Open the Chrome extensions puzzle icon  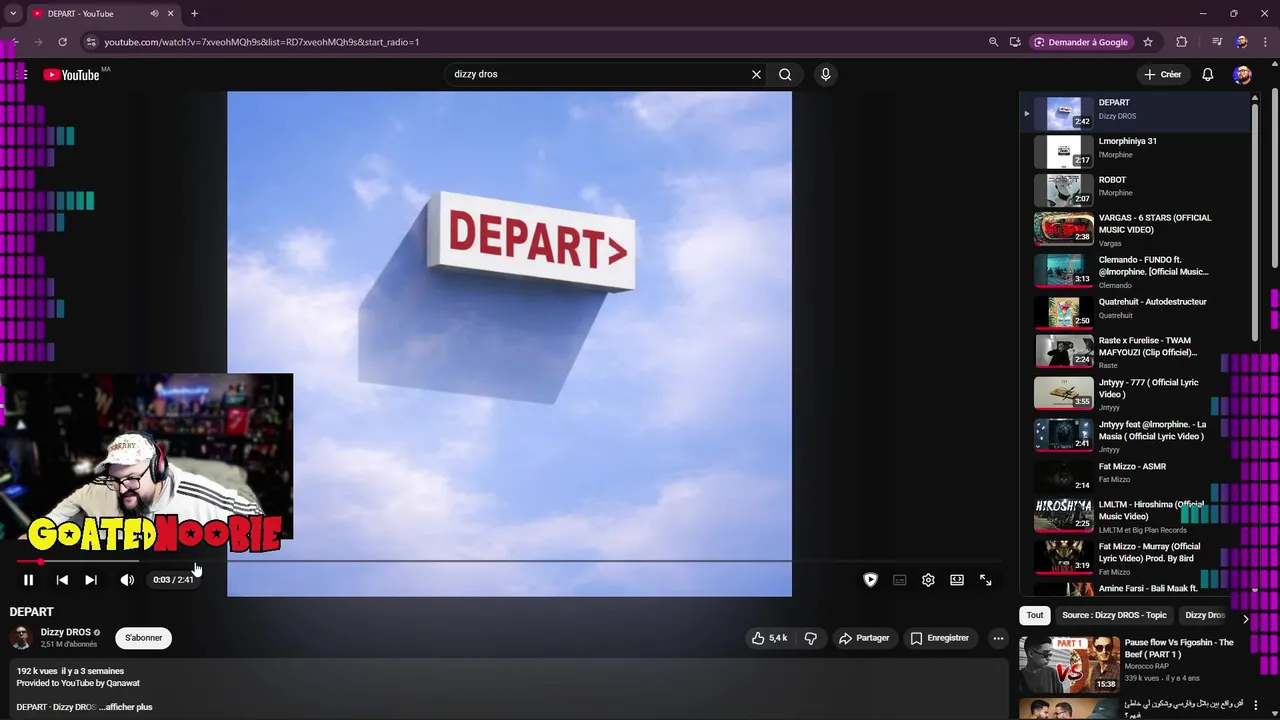1182,42
